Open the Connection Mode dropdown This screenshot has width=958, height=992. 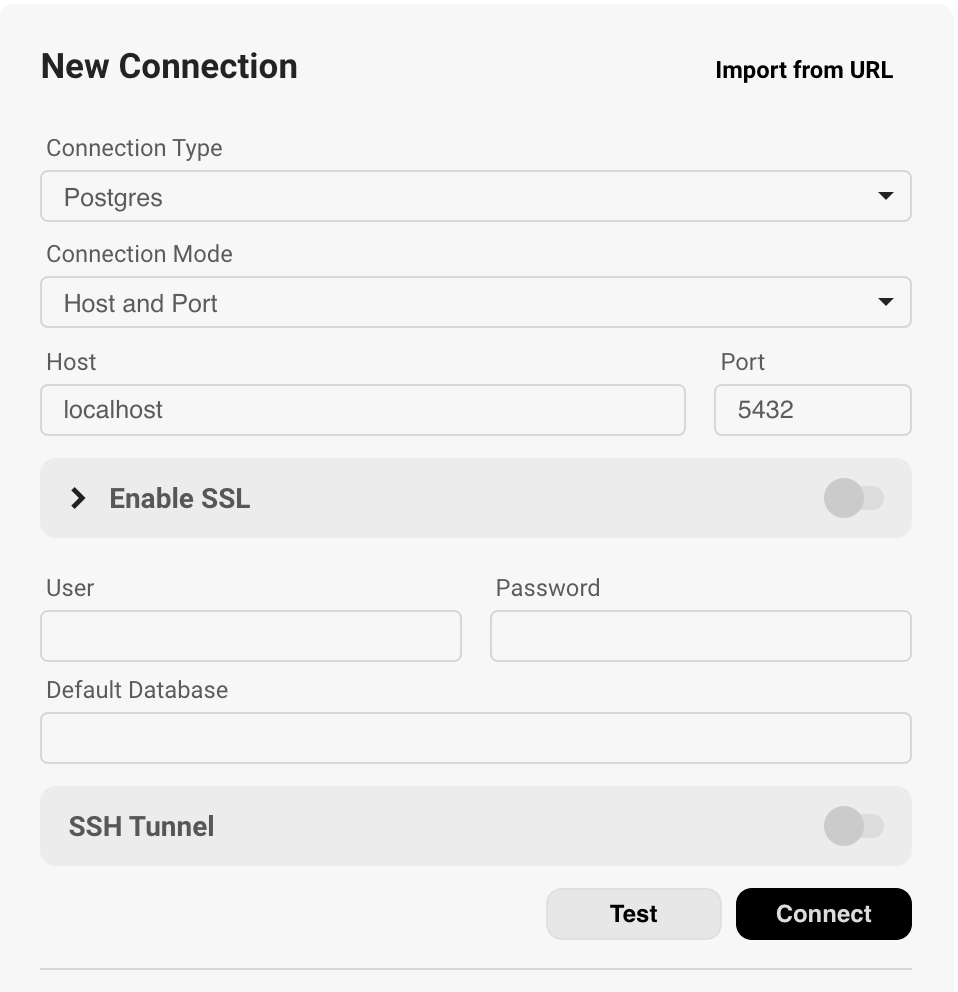click(475, 302)
